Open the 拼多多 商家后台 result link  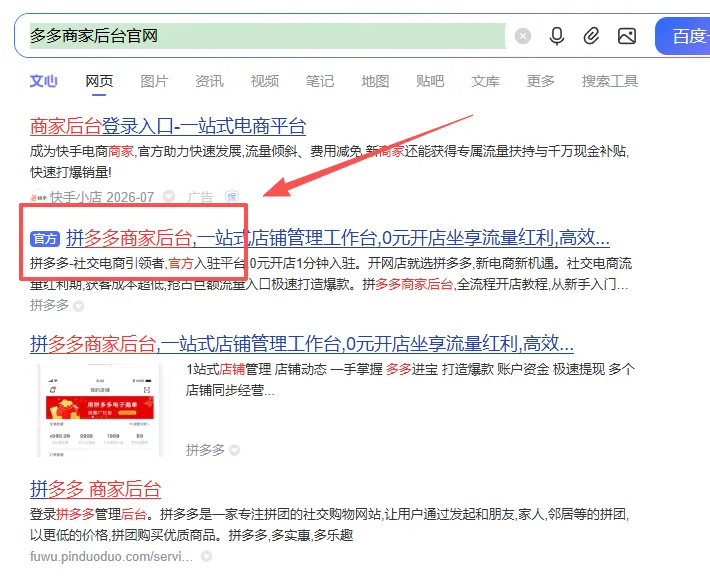click(96, 489)
